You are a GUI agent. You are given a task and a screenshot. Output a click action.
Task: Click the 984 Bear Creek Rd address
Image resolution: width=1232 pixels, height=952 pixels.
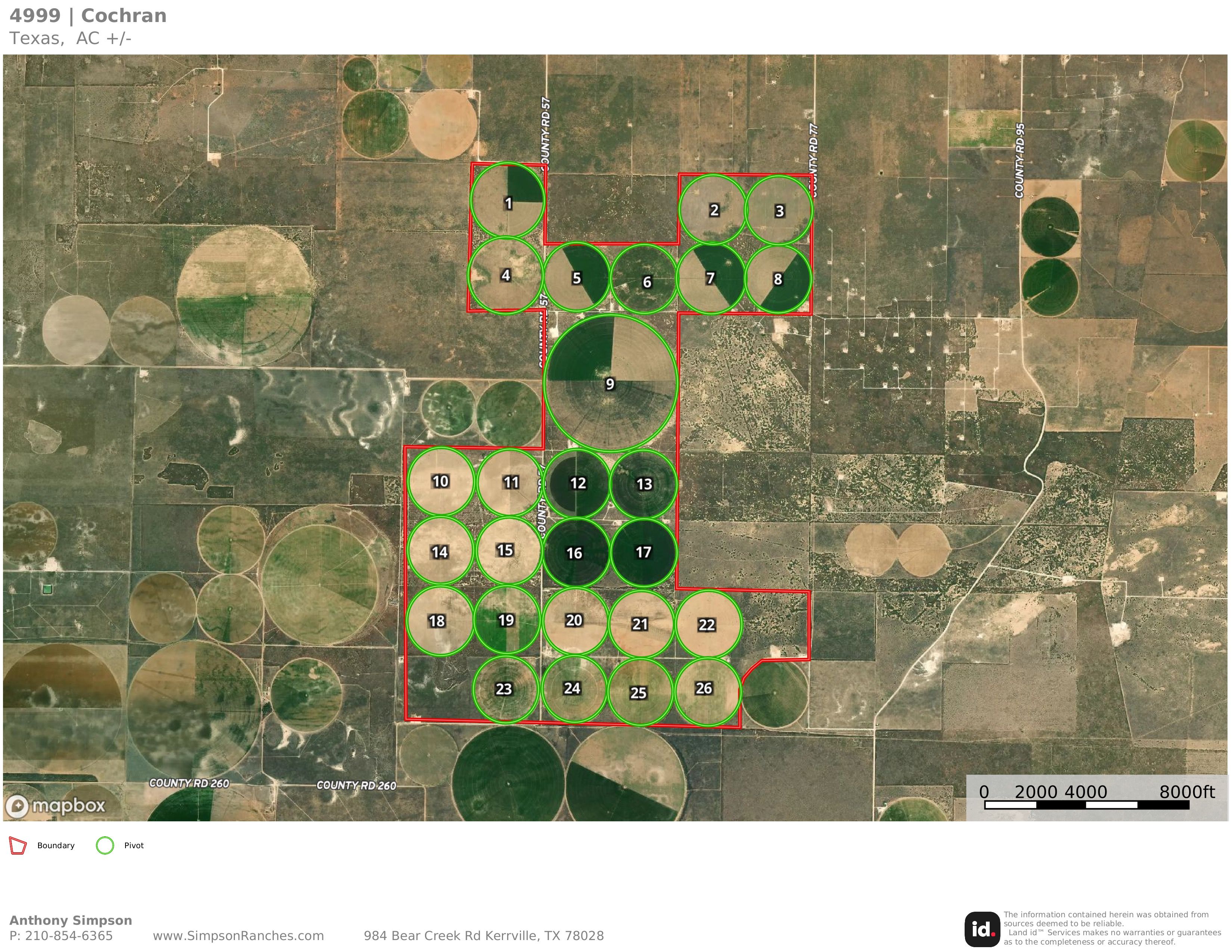(484, 936)
